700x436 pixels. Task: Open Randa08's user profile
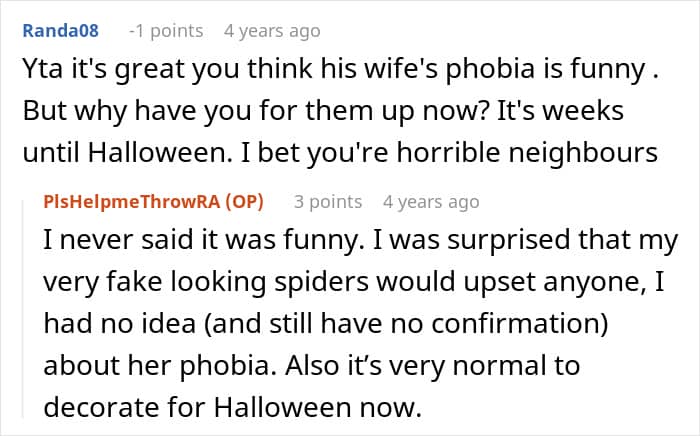(x=58, y=31)
